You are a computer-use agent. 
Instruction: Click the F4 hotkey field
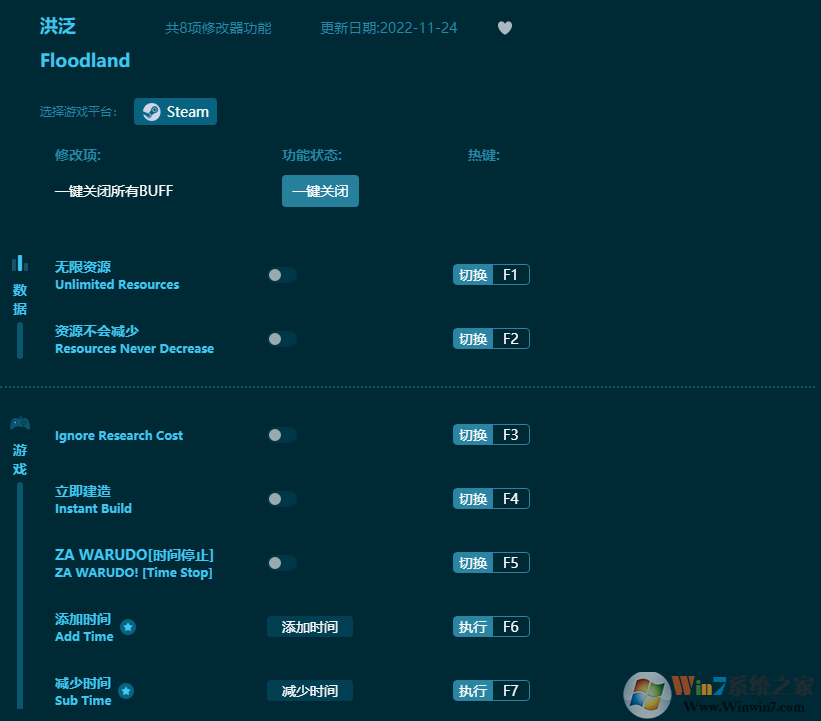click(x=511, y=498)
